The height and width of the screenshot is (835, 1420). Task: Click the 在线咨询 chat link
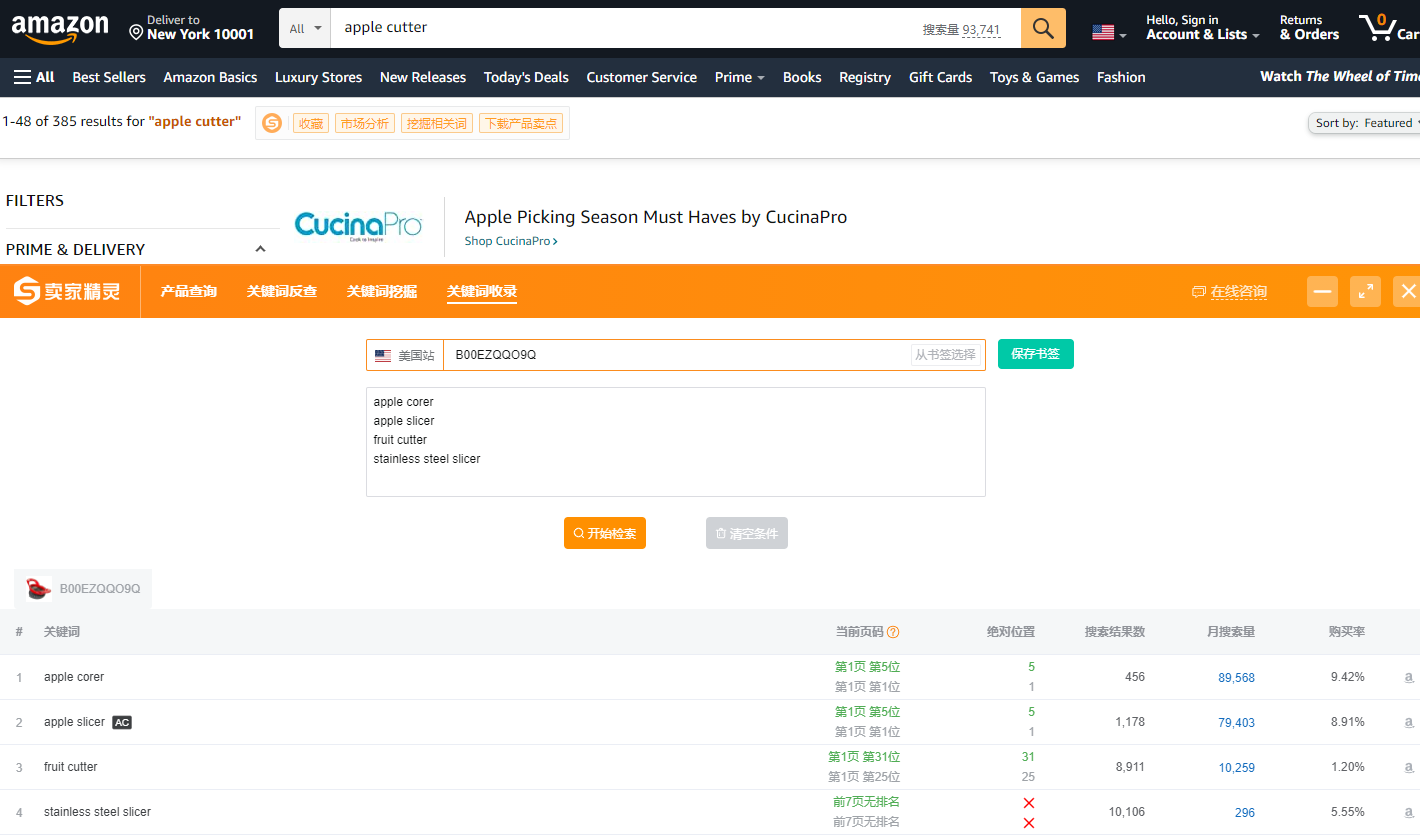(1229, 292)
